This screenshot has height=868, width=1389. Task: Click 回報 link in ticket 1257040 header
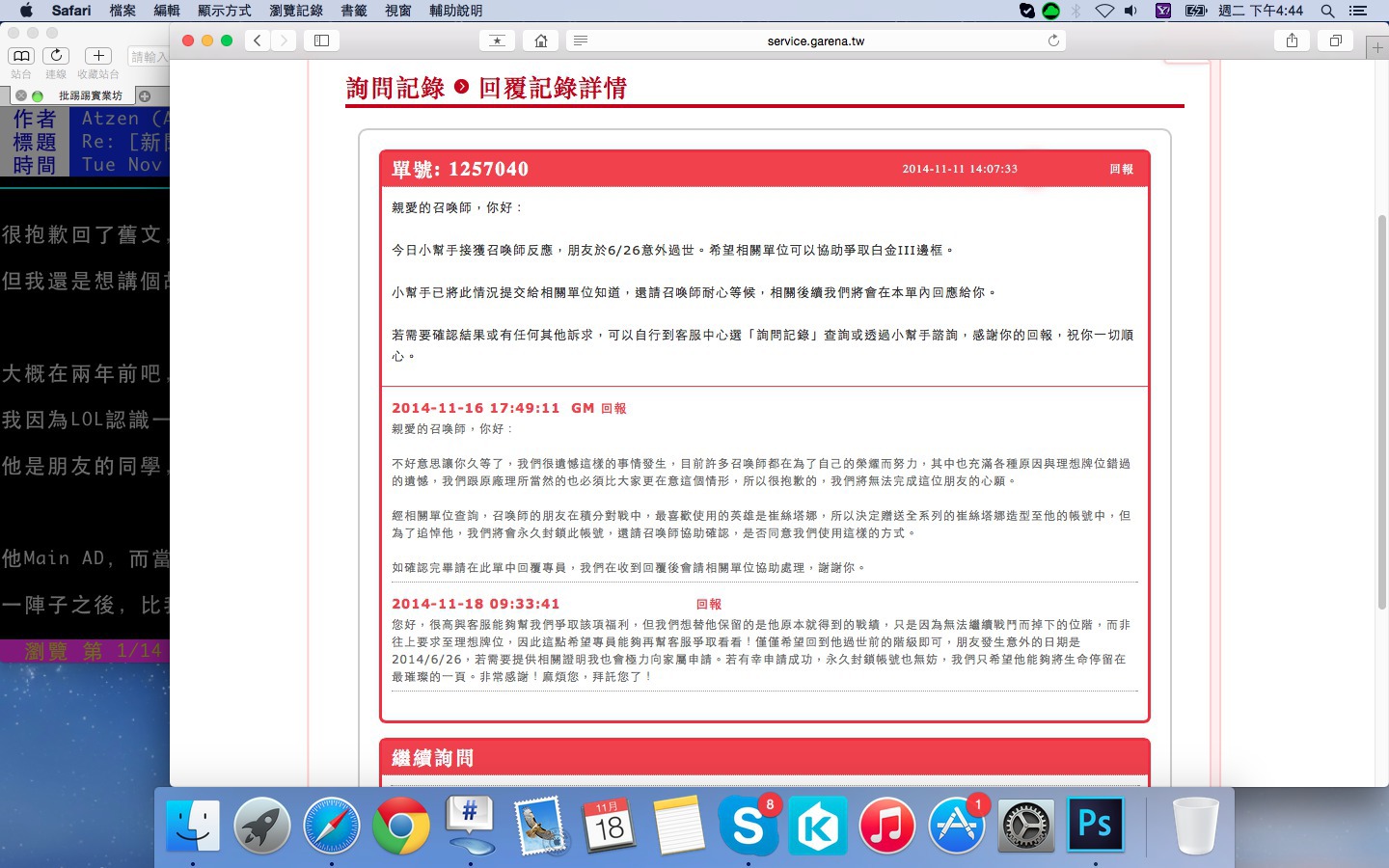pos(1121,169)
